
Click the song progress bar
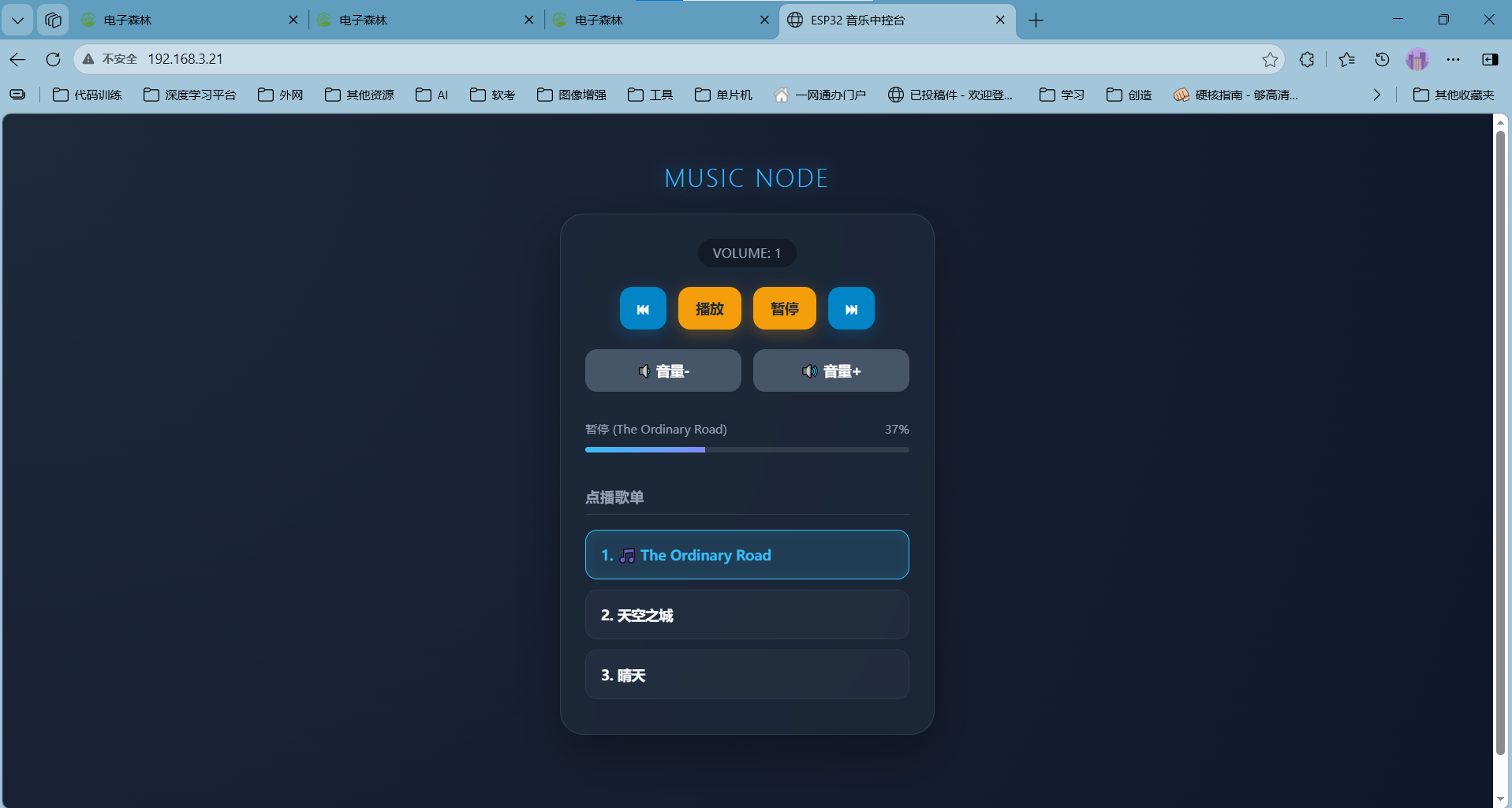746,449
